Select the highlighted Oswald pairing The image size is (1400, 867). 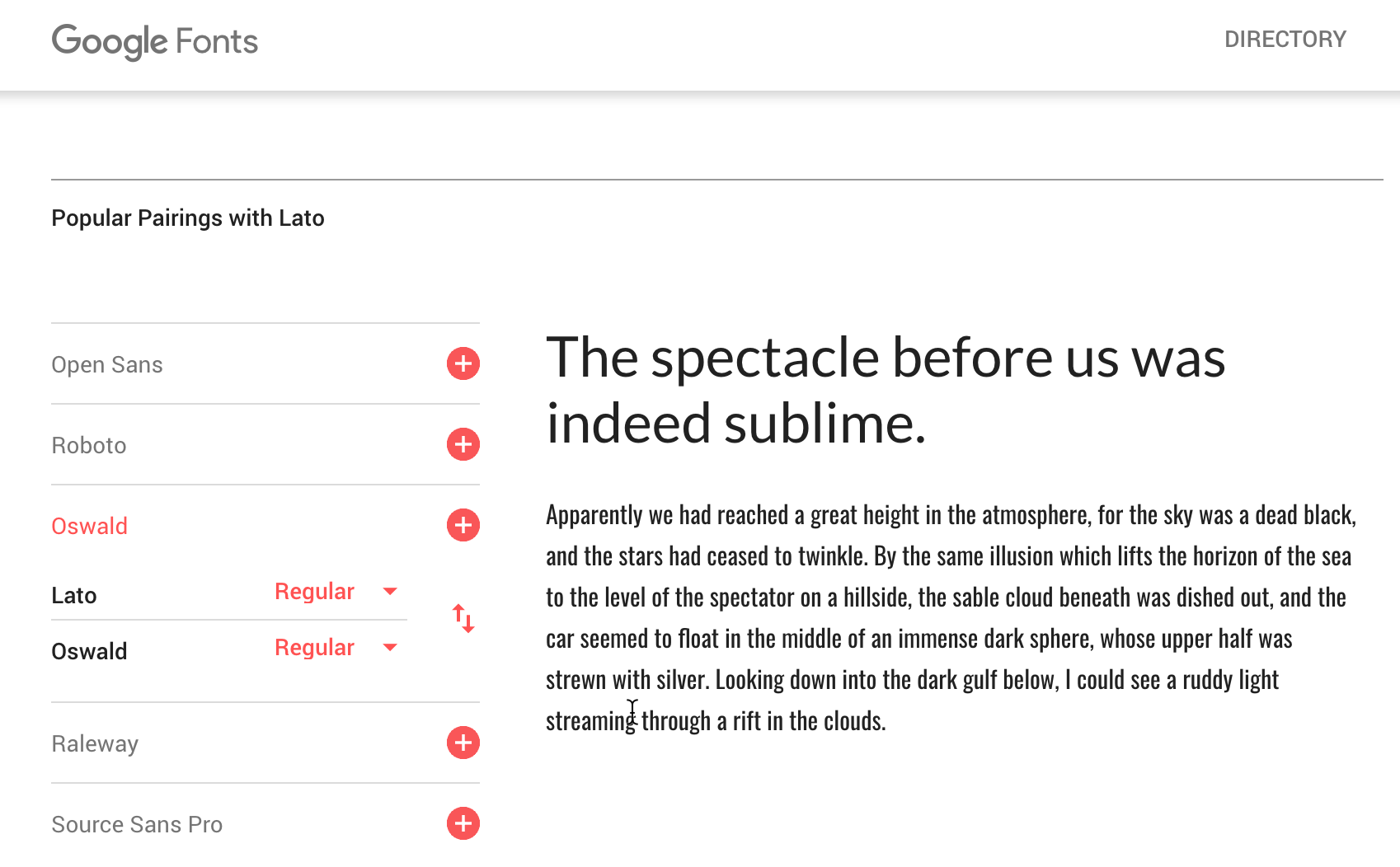pyautogui.click(x=89, y=526)
